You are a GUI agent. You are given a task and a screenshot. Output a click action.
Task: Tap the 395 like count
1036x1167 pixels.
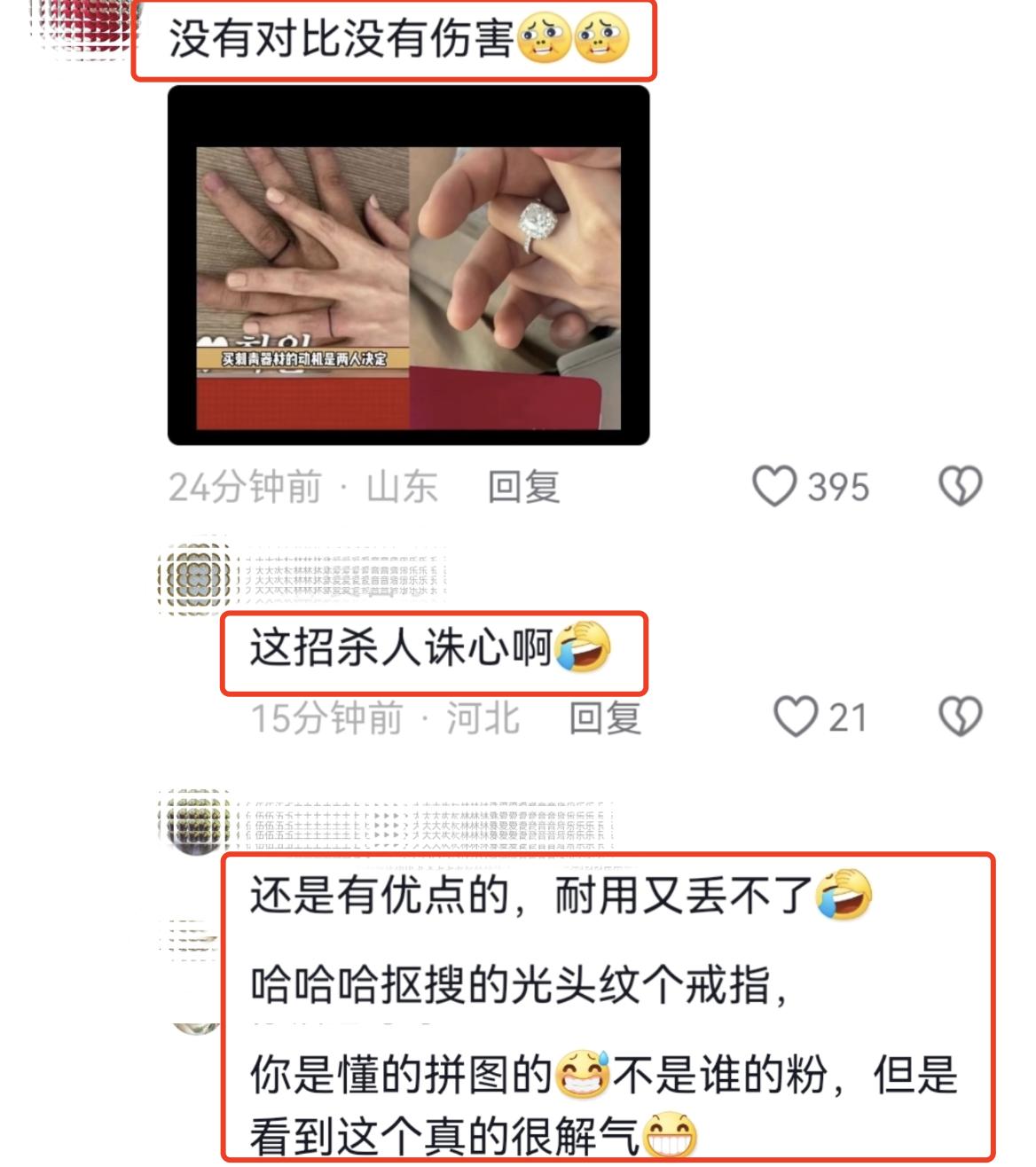pos(838,487)
